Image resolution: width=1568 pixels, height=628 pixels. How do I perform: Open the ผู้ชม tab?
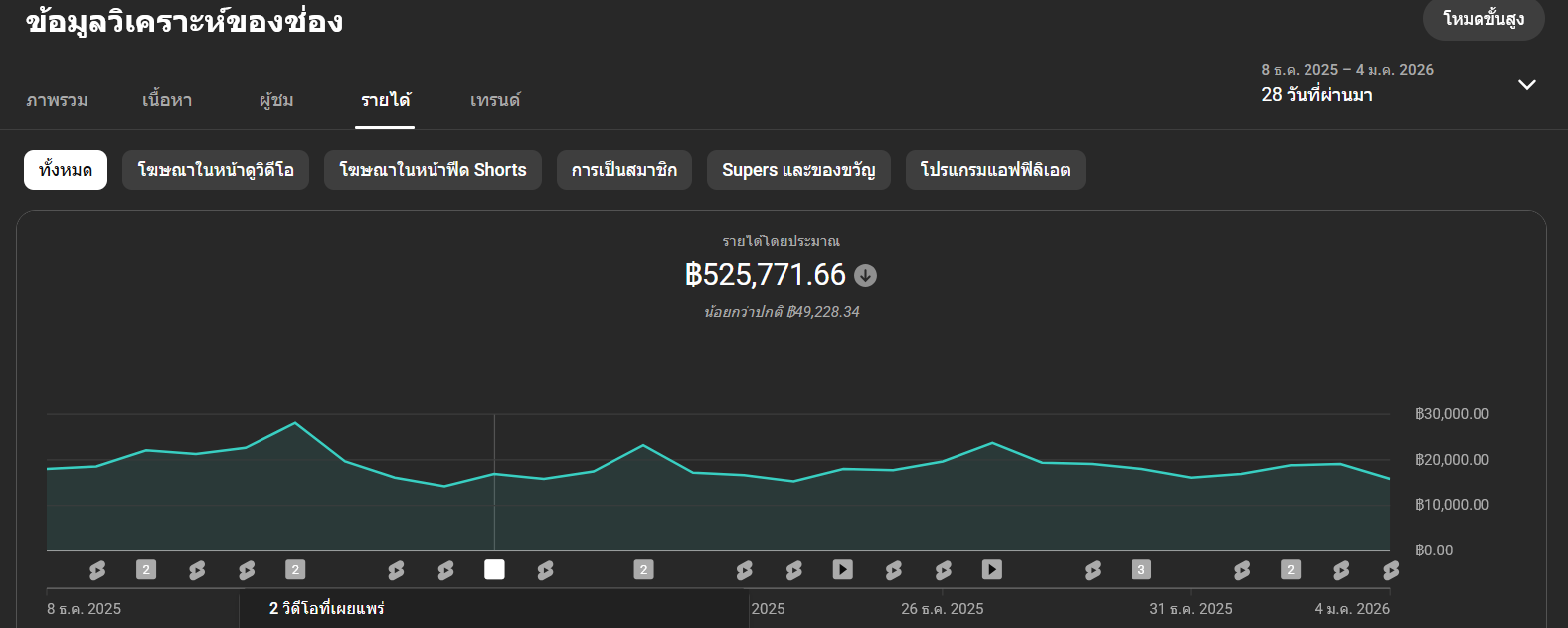pyautogui.click(x=276, y=100)
